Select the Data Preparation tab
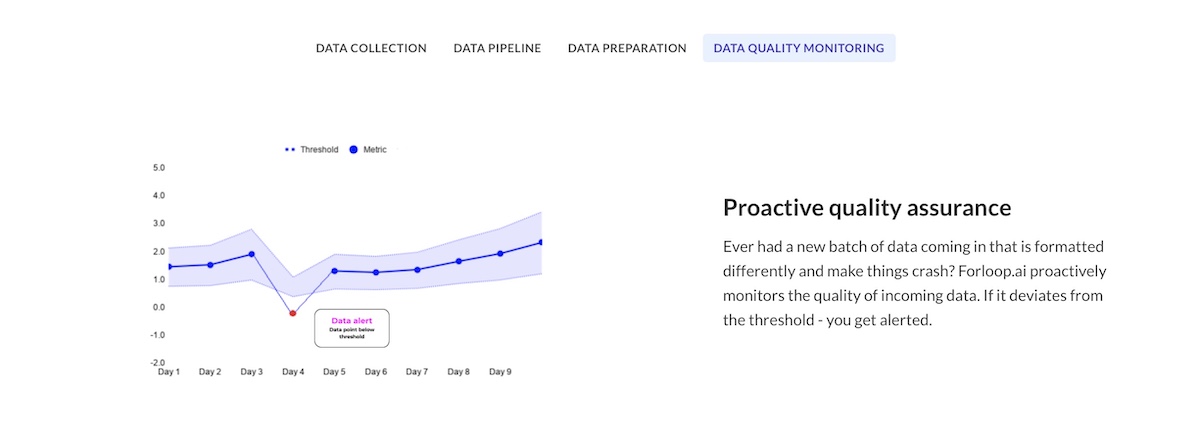 coord(627,48)
